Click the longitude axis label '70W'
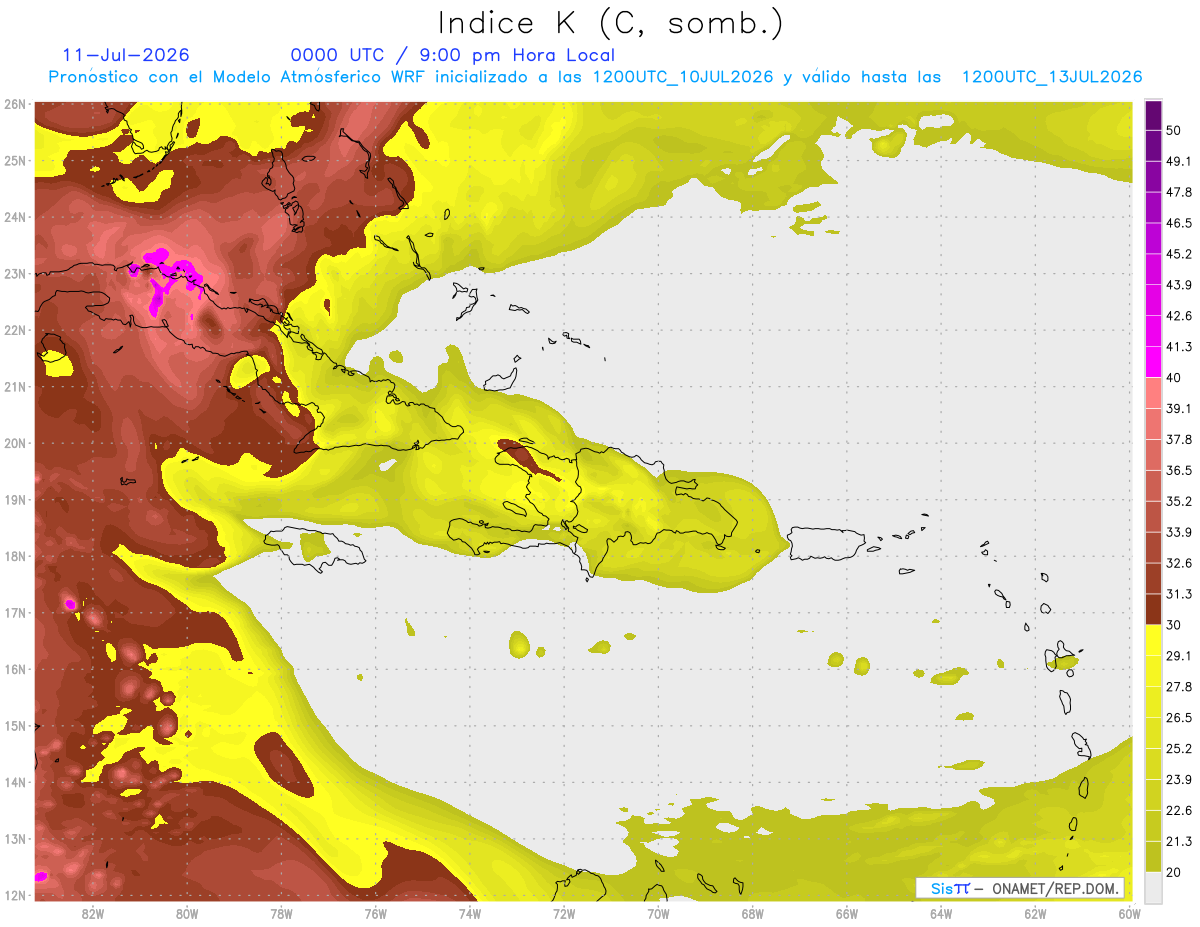 click(x=658, y=913)
